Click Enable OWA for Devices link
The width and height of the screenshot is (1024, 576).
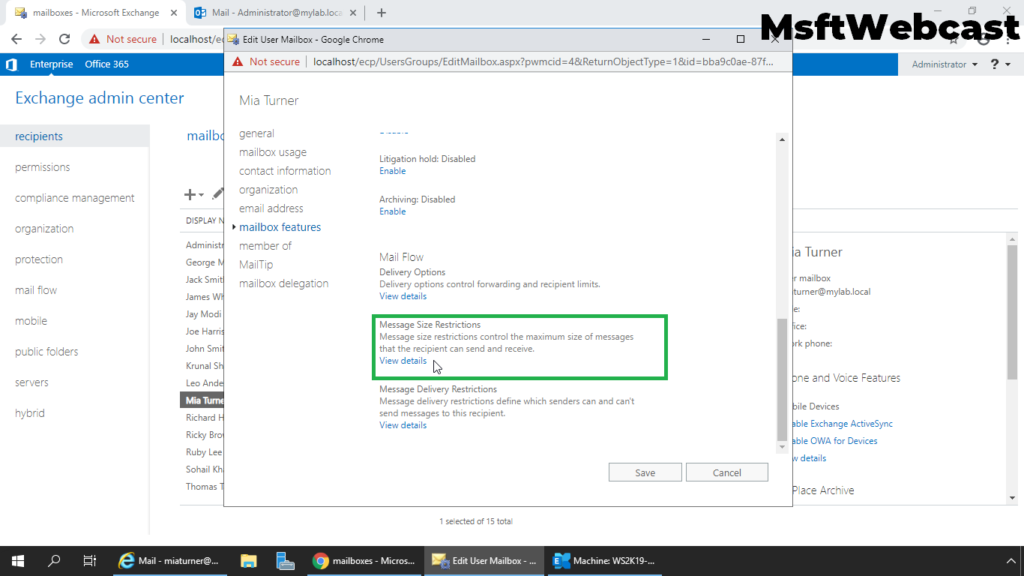pyautogui.click(x=835, y=441)
